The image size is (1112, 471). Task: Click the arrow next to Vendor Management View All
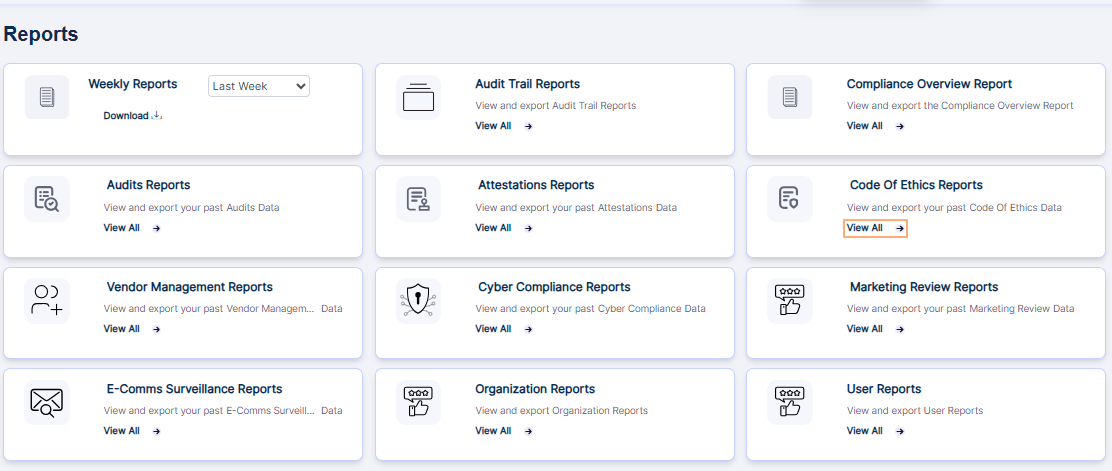click(x=157, y=329)
